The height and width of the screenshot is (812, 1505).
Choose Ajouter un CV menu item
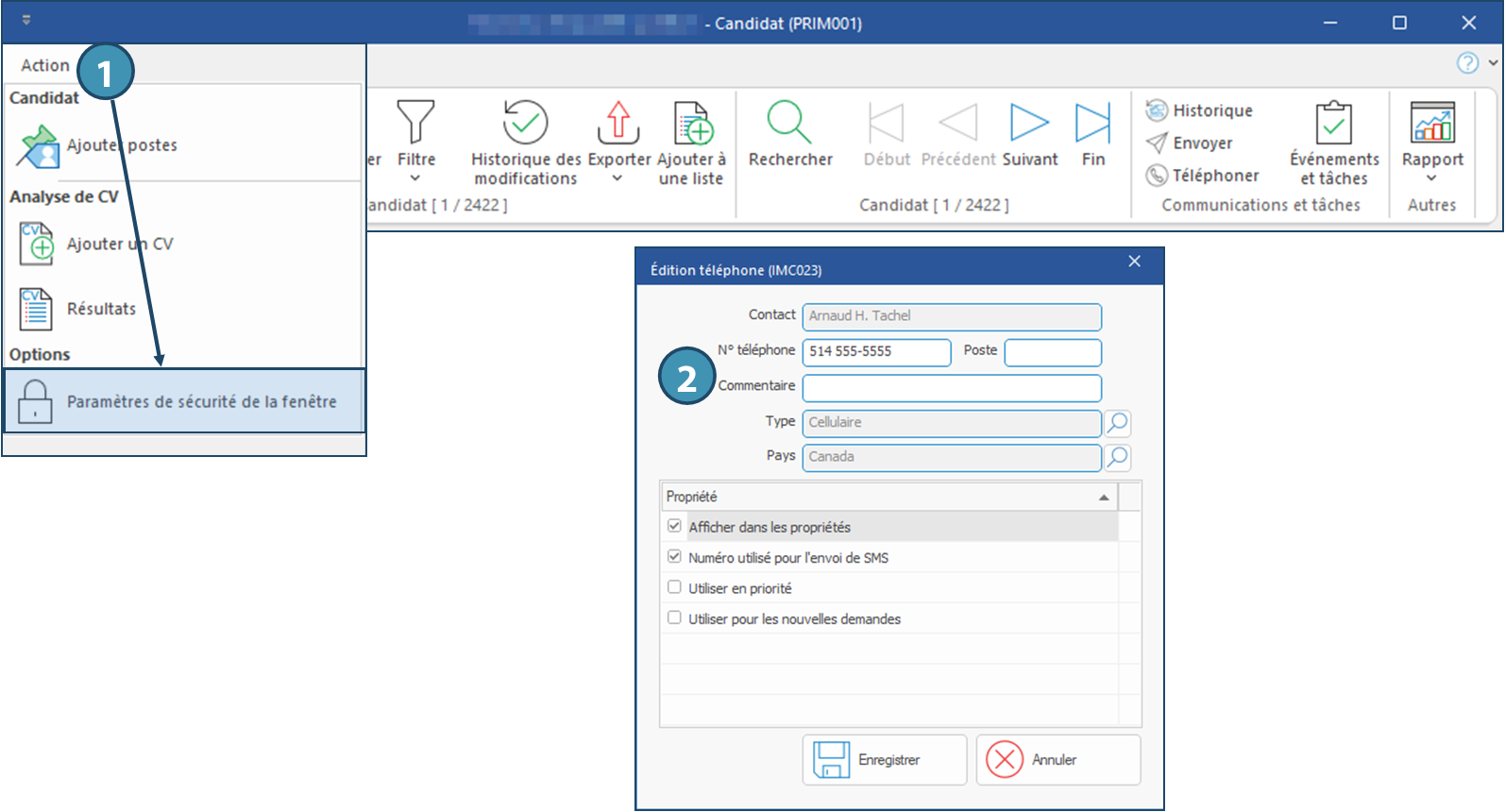119,244
